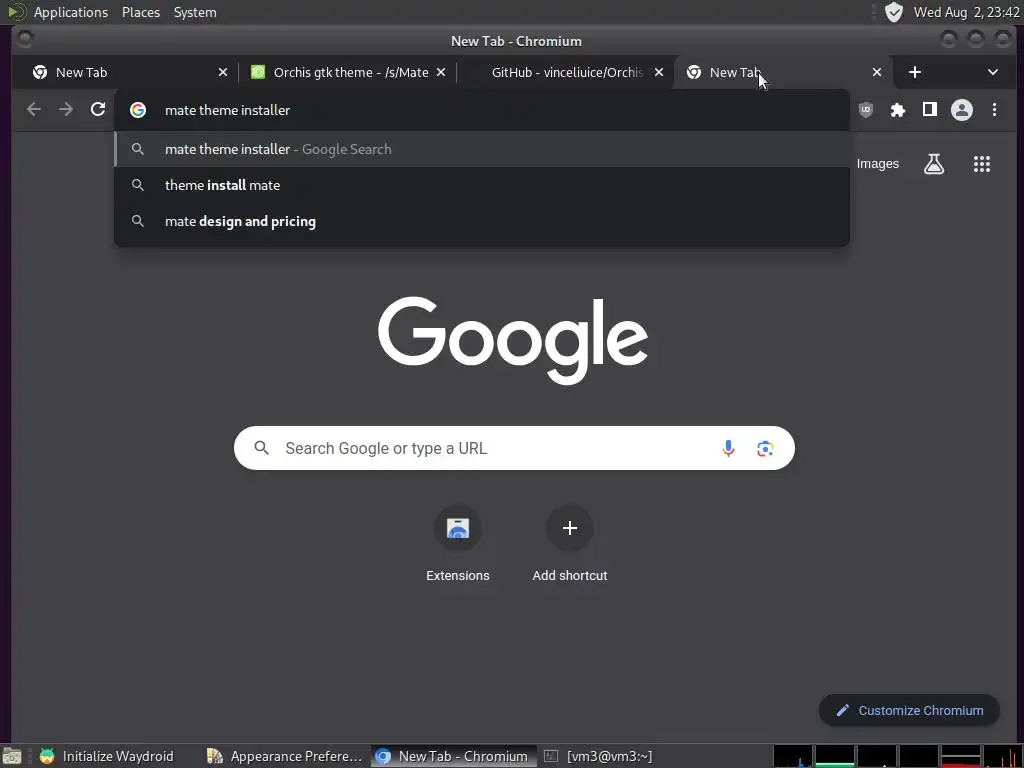Switch to Appearance Preferences window

pos(284,756)
